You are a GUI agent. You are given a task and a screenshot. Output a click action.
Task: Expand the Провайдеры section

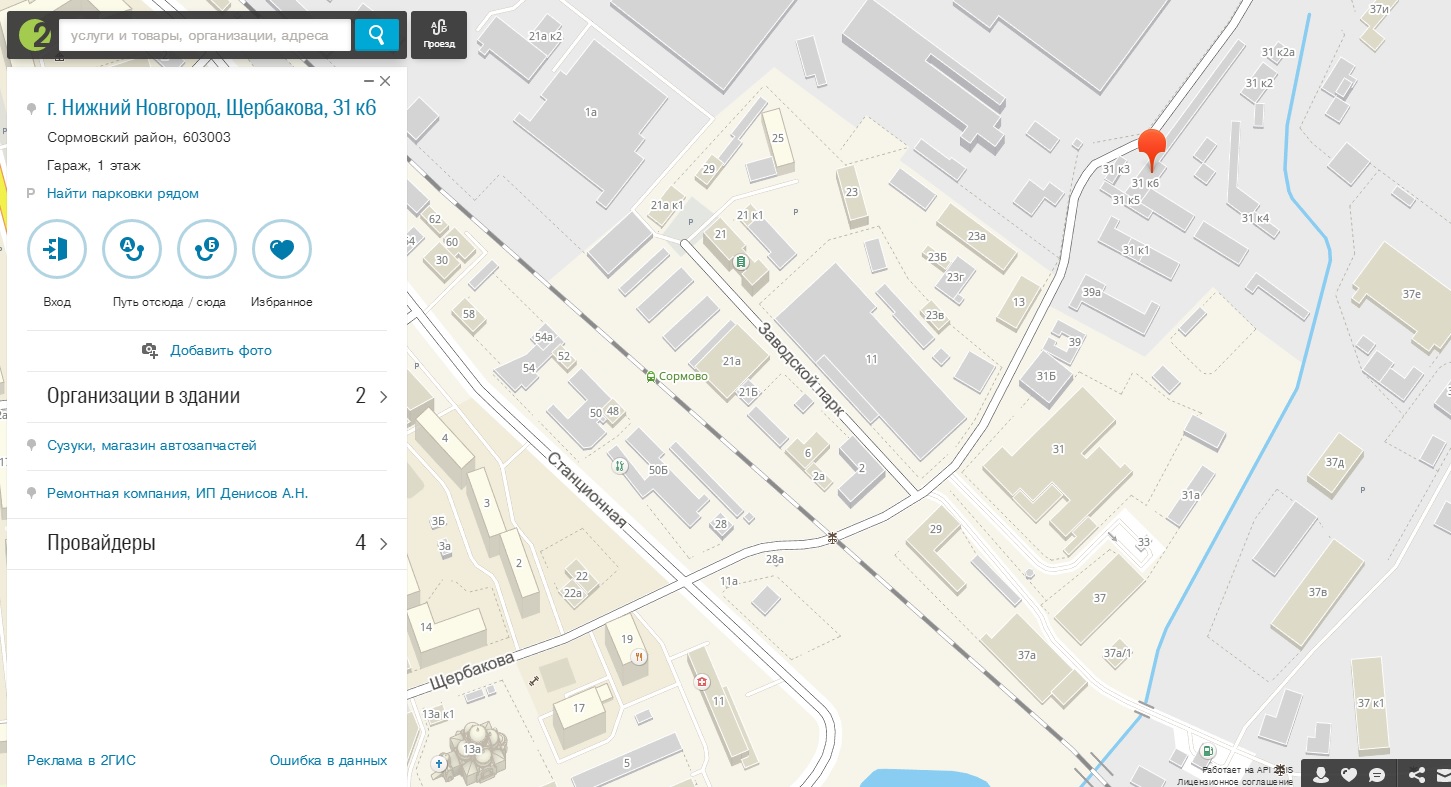click(216, 544)
